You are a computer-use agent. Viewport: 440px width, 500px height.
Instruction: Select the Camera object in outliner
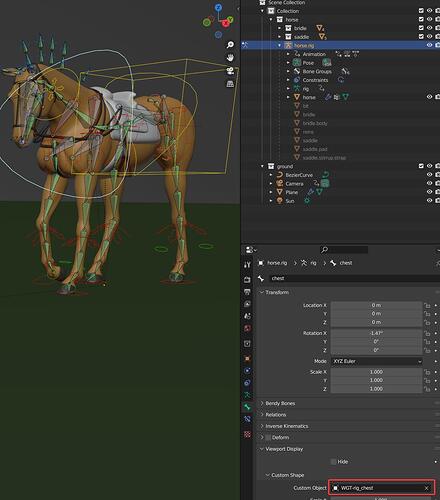click(294, 184)
